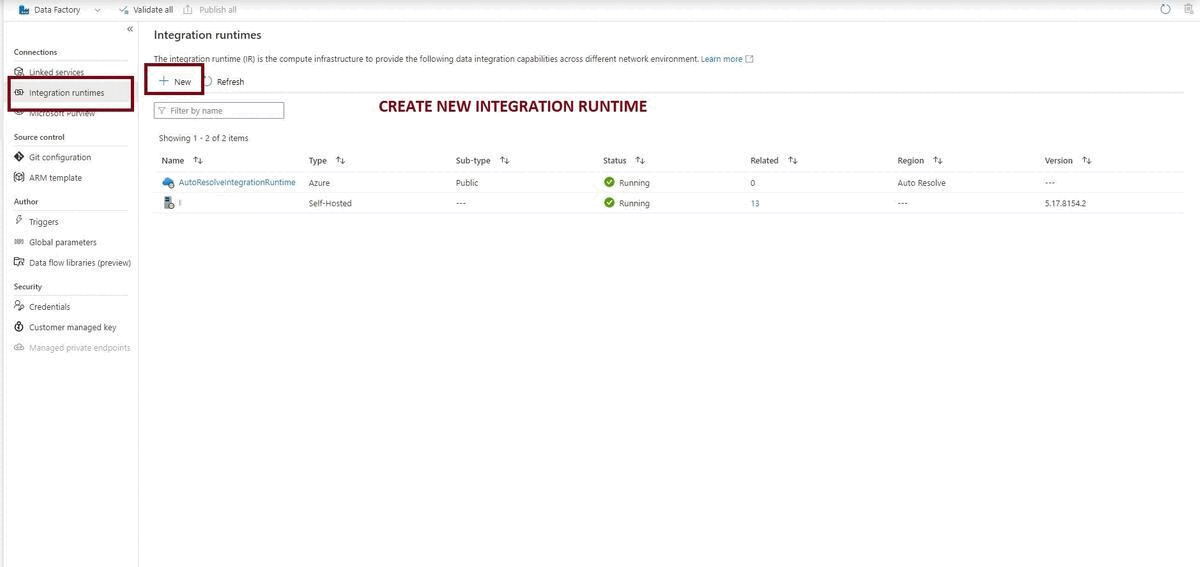Screen dimensions: 1200x567
Task: Sort by Name column arrows
Action: click(198, 160)
